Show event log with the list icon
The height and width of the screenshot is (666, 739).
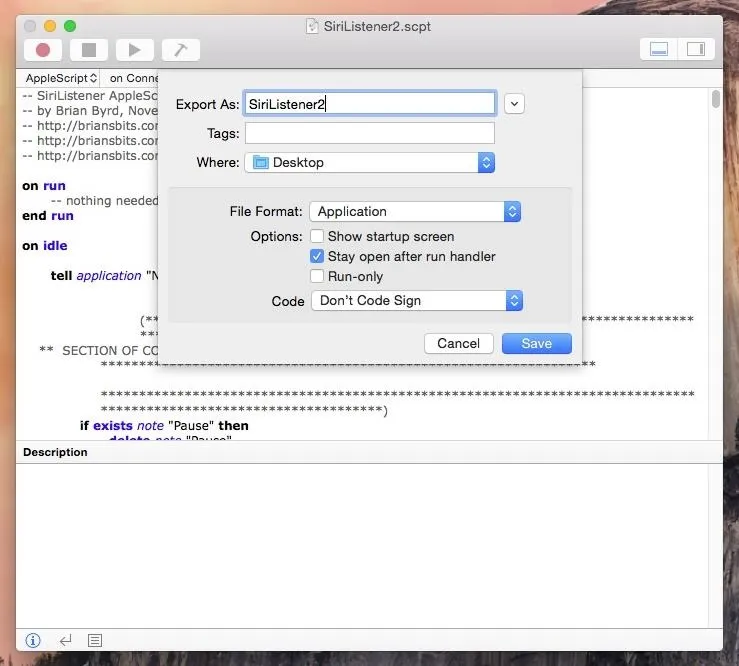point(95,640)
